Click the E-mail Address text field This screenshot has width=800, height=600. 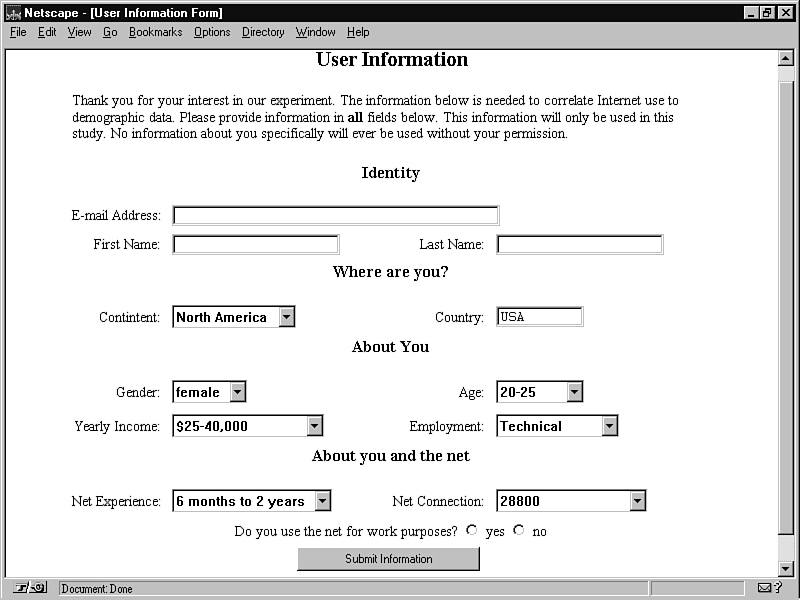click(x=335, y=215)
